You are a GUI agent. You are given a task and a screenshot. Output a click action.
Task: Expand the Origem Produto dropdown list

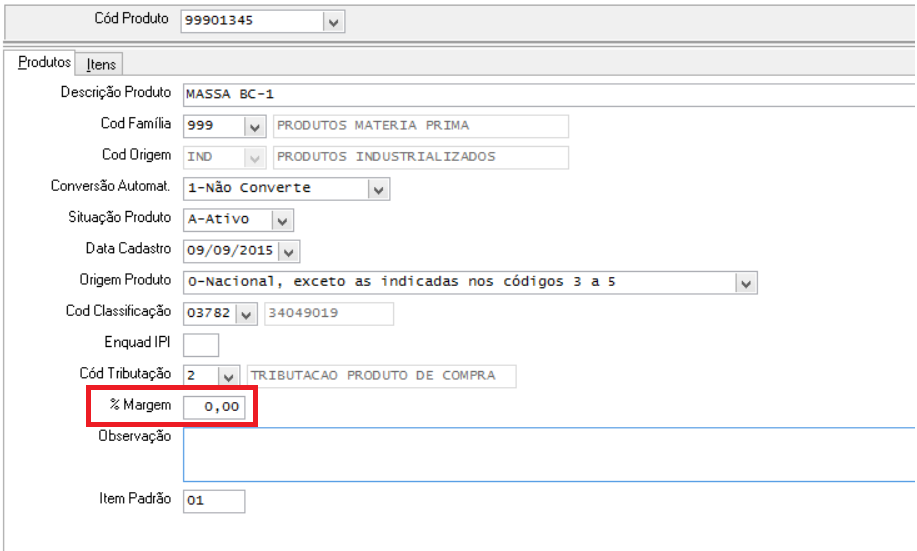[x=745, y=283]
